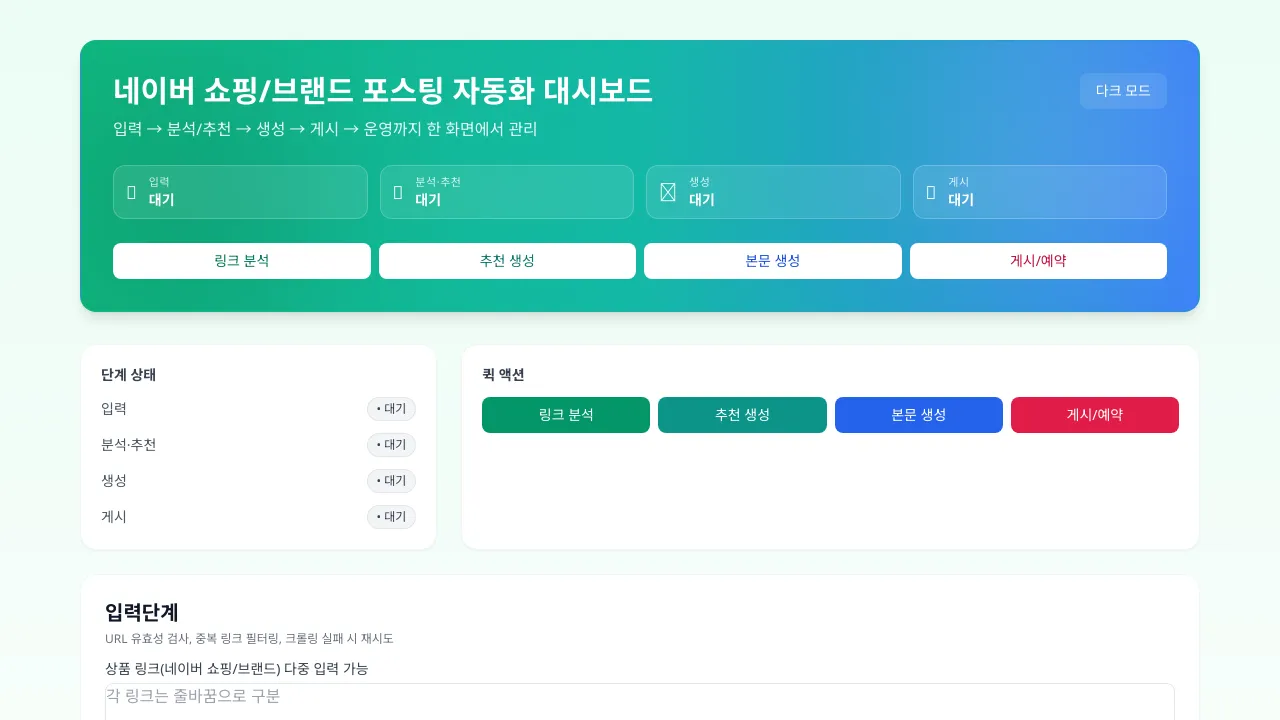Screen dimensions: 1280x720
Task: Start the blue 본문 생성 quick action
Action: (919, 415)
